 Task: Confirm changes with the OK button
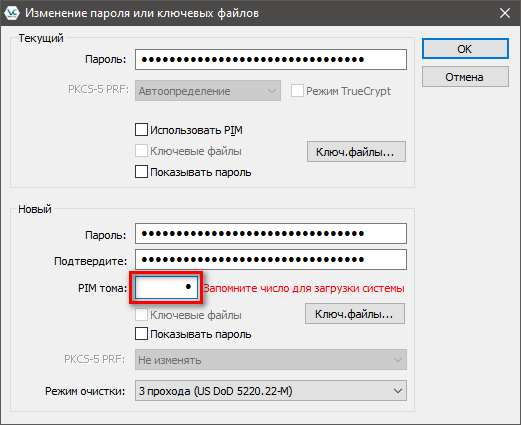coord(465,49)
